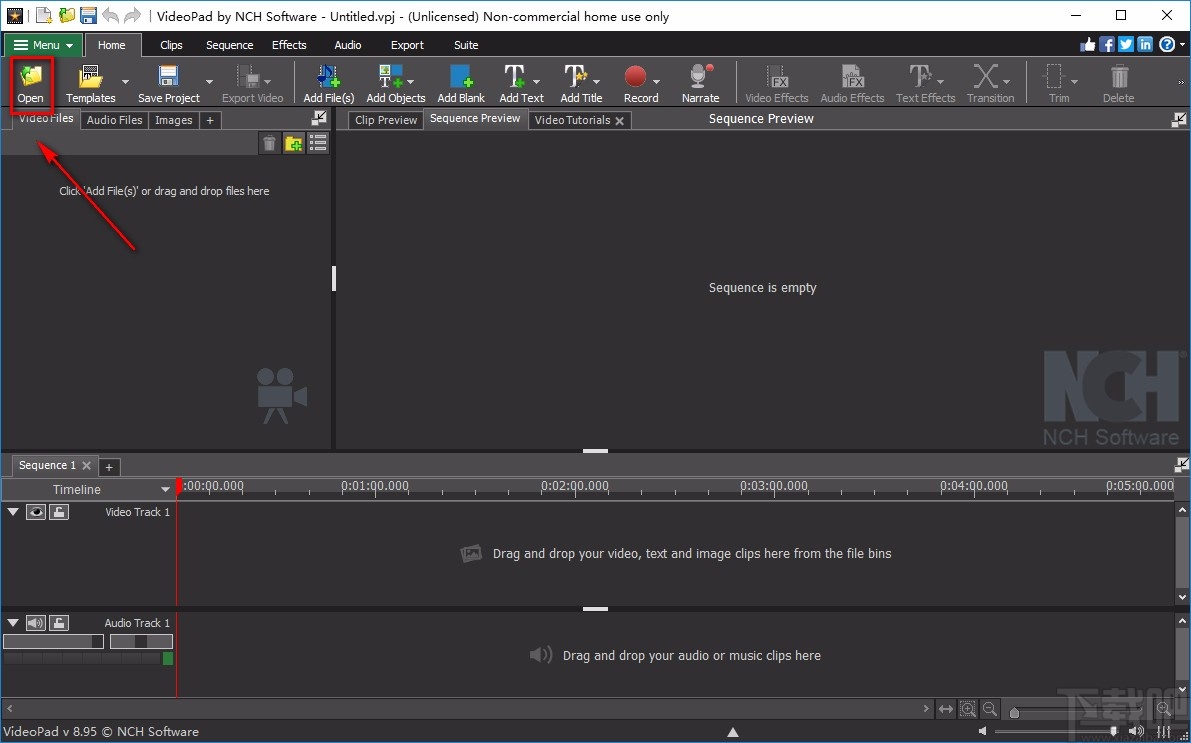Click the timeline horizontal scrollbar
1191x743 pixels.
coord(467,709)
